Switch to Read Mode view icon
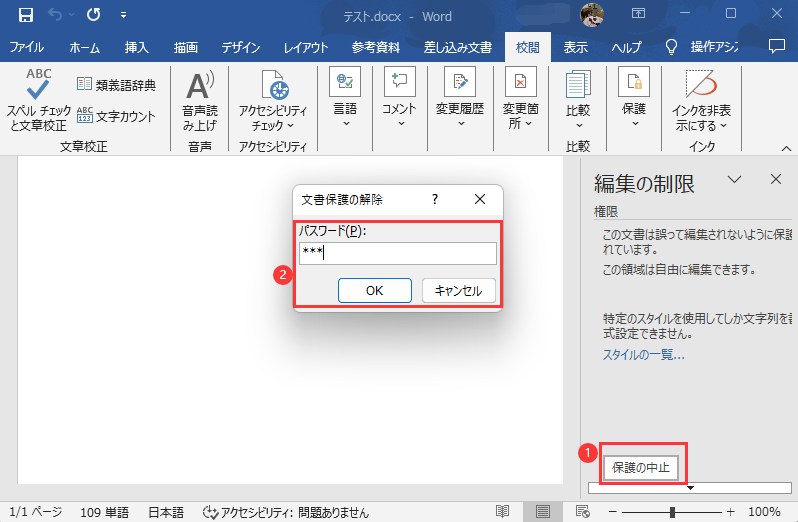 [502, 511]
